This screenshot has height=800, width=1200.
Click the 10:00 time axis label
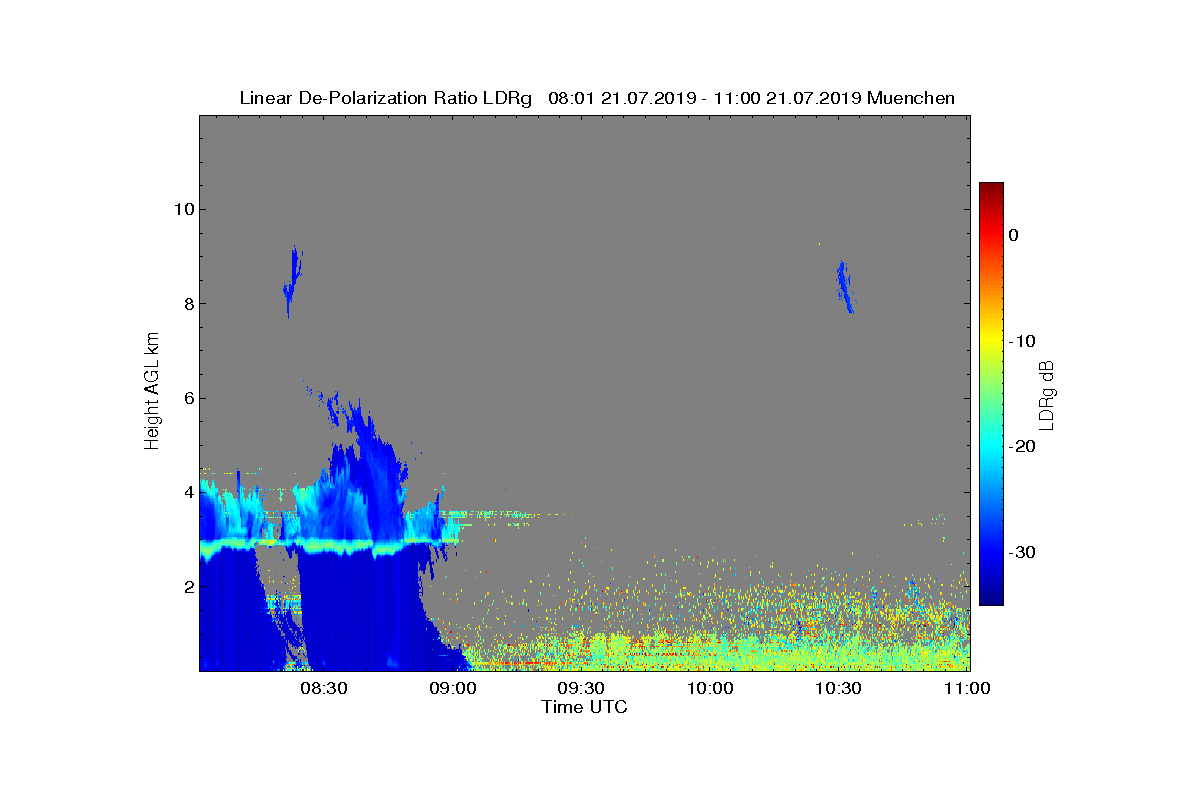tap(711, 688)
